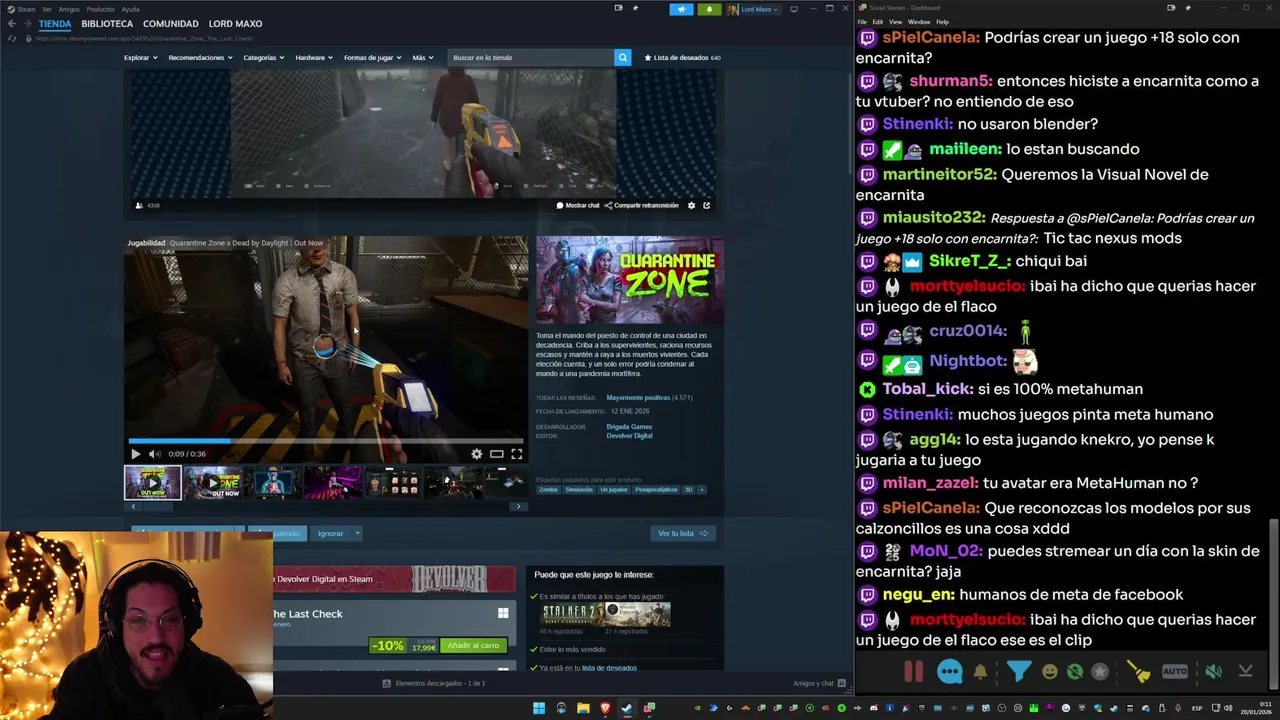Click the Steam forward navigation arrow
This screenshot has height=720, width=1280.
click(x=26, y=23)
